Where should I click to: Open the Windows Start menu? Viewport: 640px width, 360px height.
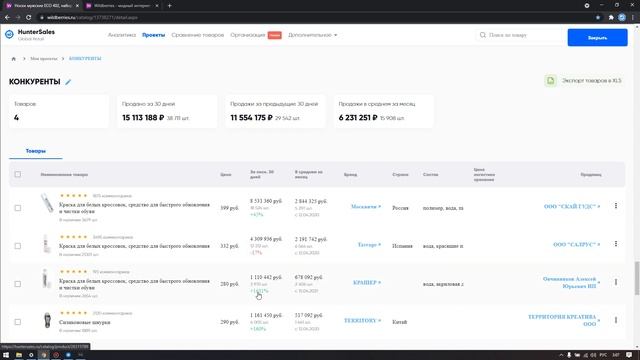tap(6, 355)
